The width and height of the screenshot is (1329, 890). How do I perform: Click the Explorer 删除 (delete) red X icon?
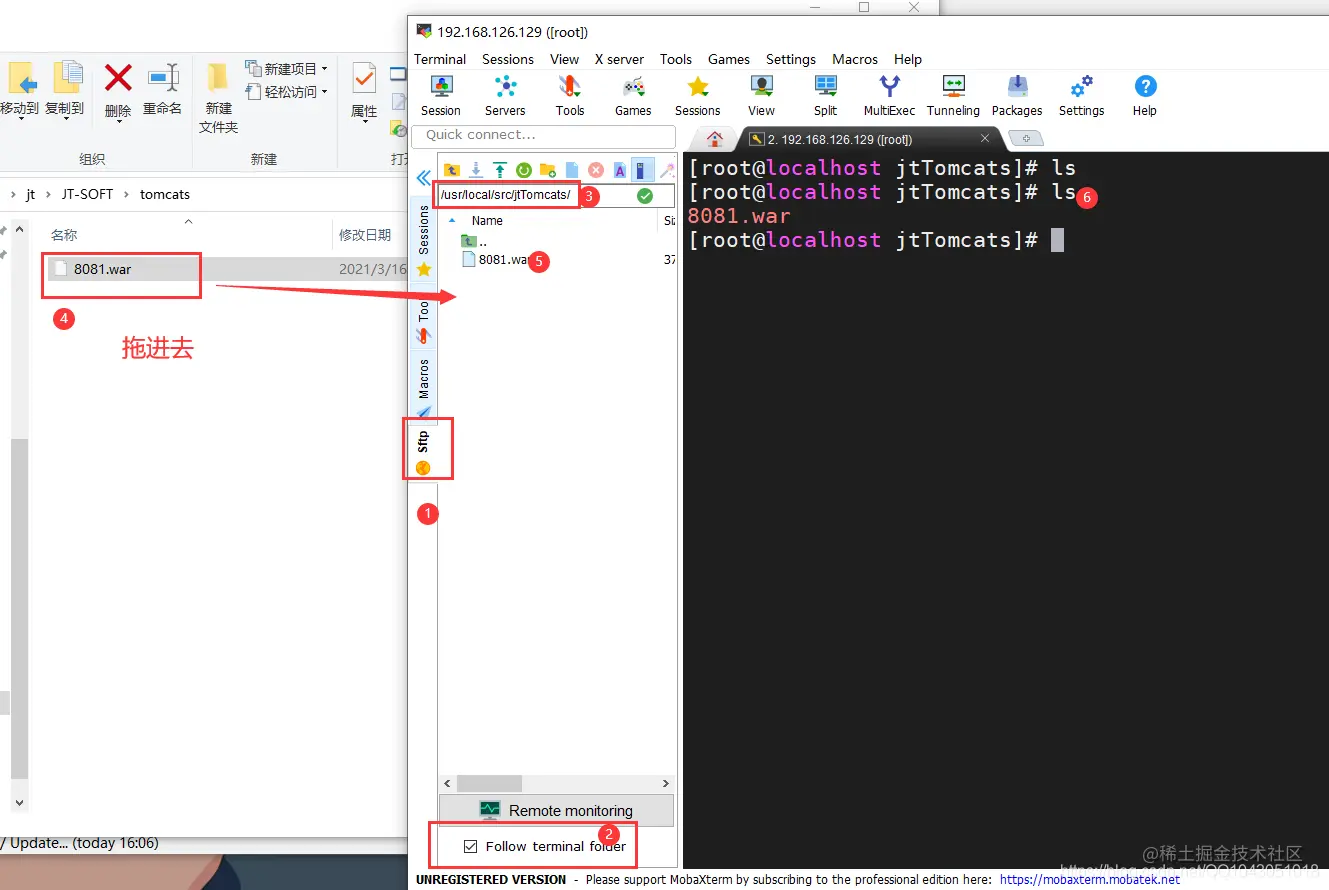click(x=118, y=77)
